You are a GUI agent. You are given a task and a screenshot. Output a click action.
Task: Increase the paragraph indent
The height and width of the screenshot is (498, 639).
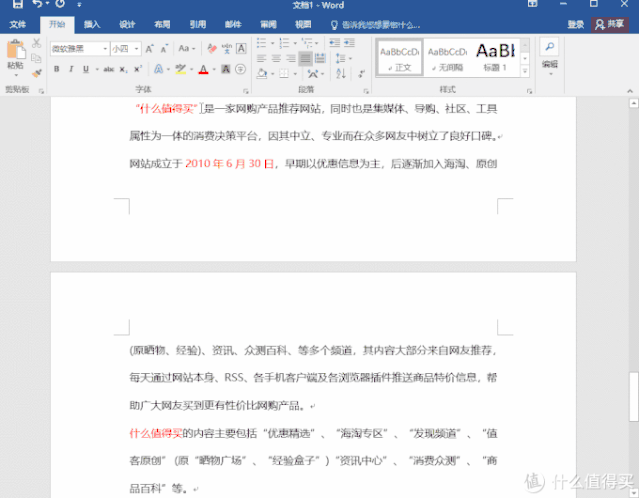point(349,43)
